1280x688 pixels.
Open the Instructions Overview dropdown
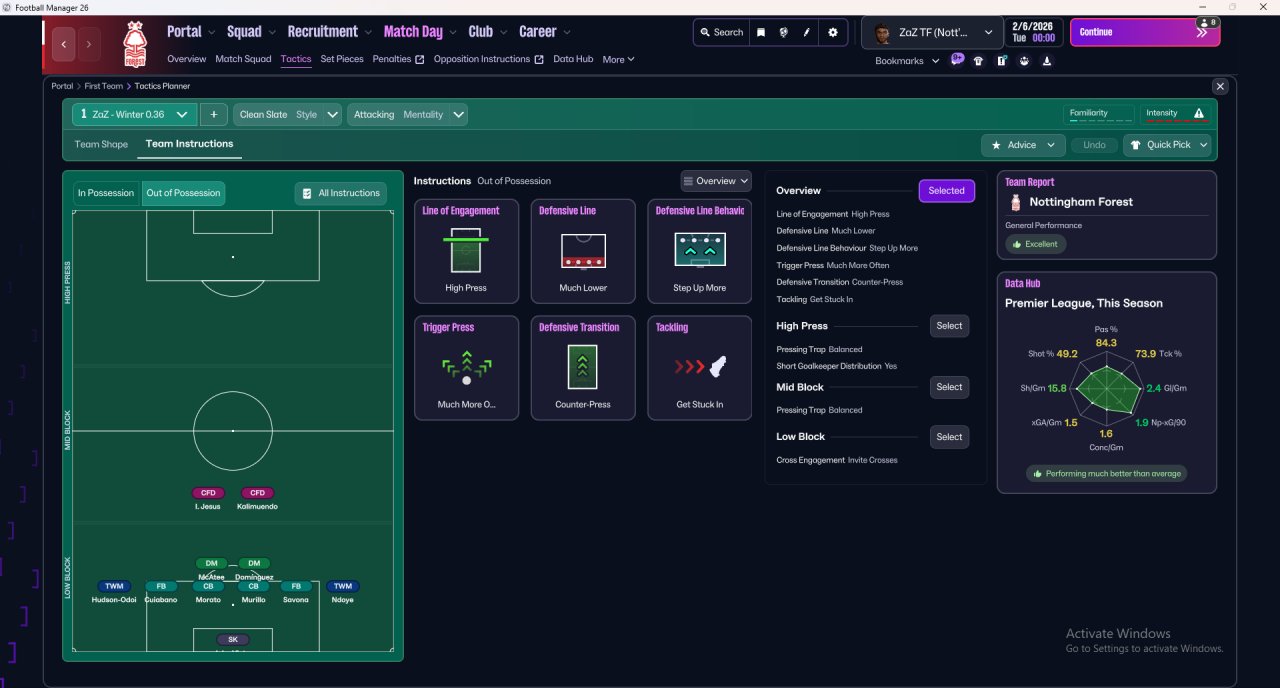coord(716,181)
